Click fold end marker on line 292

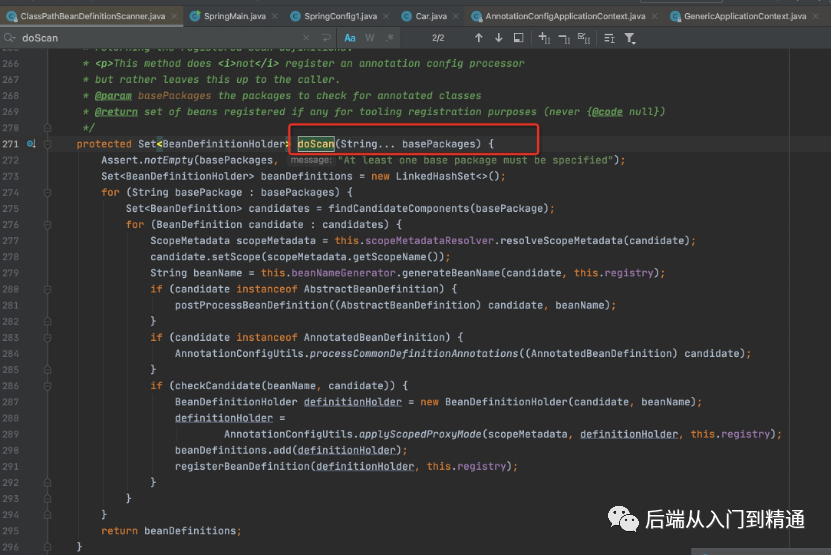(47, 483)
